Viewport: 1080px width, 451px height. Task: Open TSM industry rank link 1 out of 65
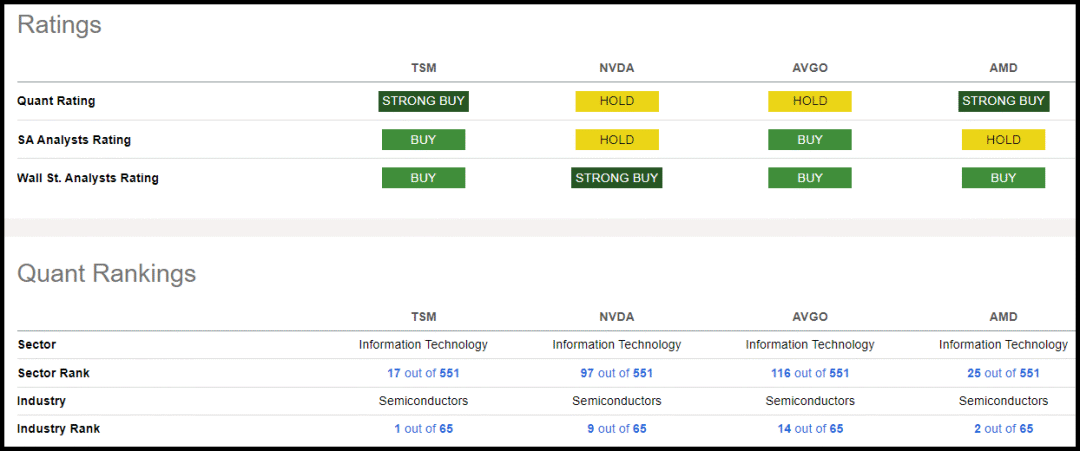tap(424, 429)
